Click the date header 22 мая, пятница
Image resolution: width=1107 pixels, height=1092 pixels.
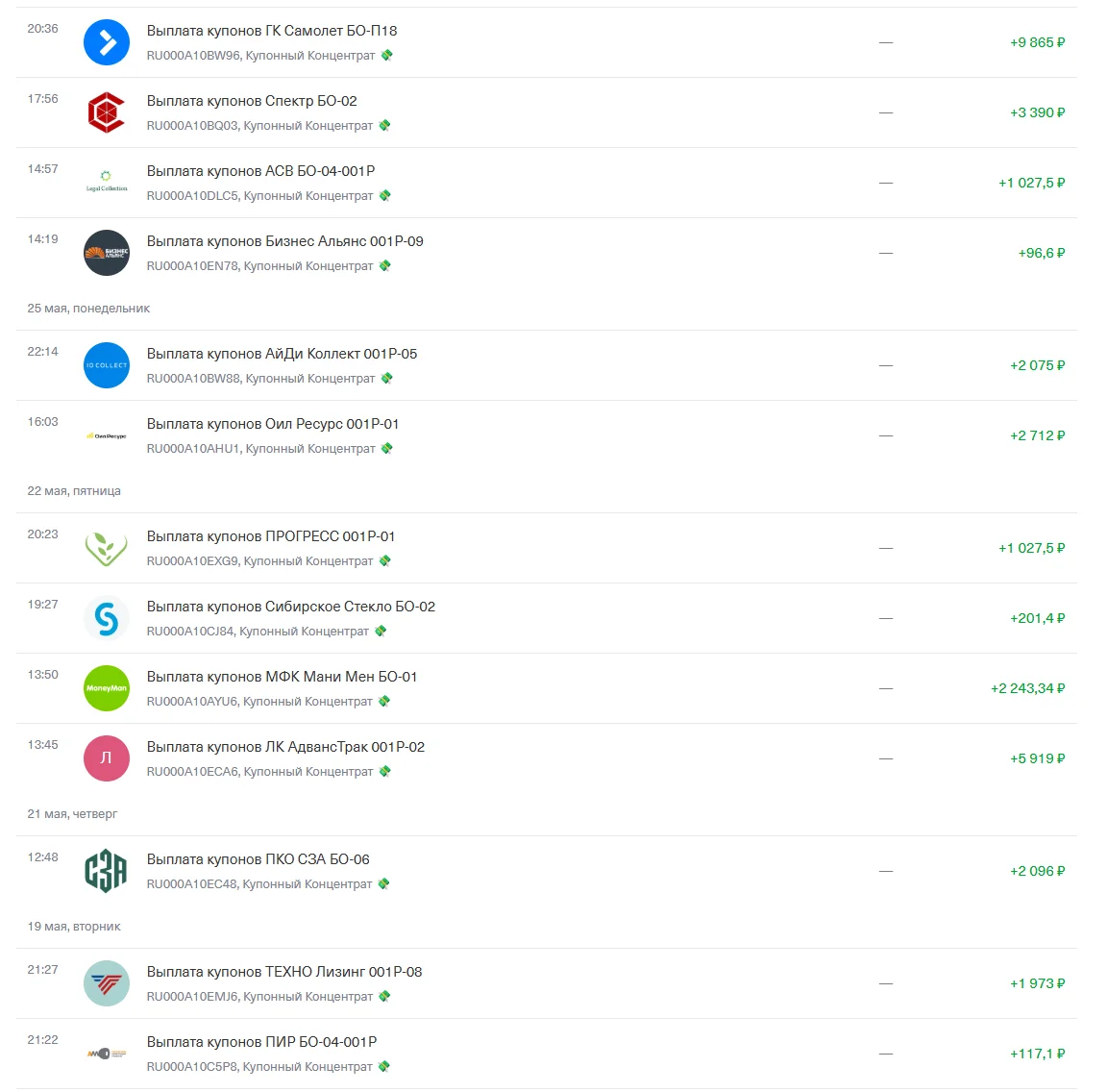(x=74, y=491)
